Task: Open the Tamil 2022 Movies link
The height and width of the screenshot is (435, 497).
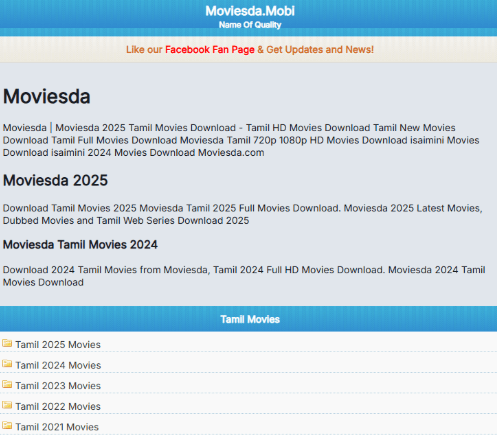Action: 58,406
